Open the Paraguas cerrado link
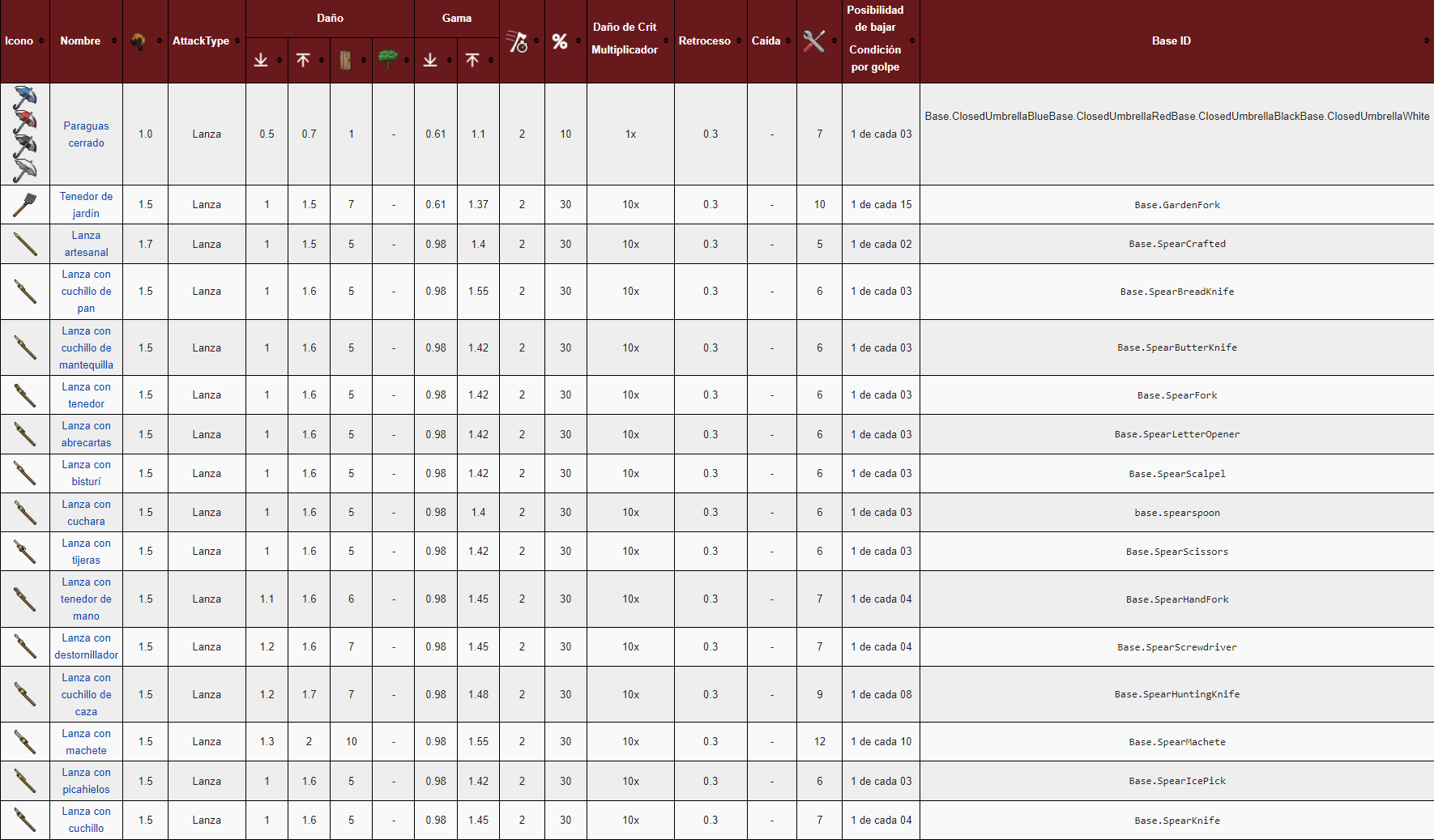1434x840 pixels. click(86, 134)
